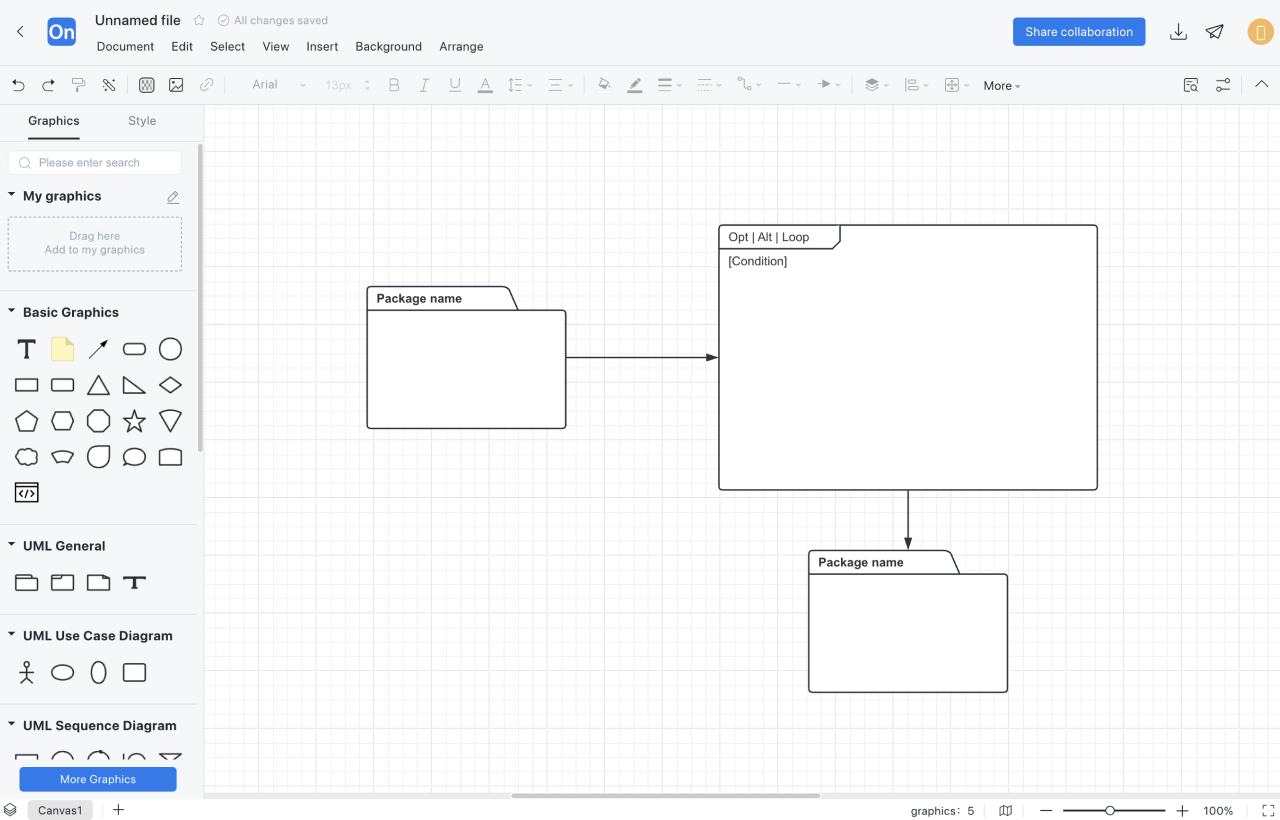Toggle fullscreen mode from the status bar
This screenshot has width=1280, height=820.
(x=1268, y=810)
